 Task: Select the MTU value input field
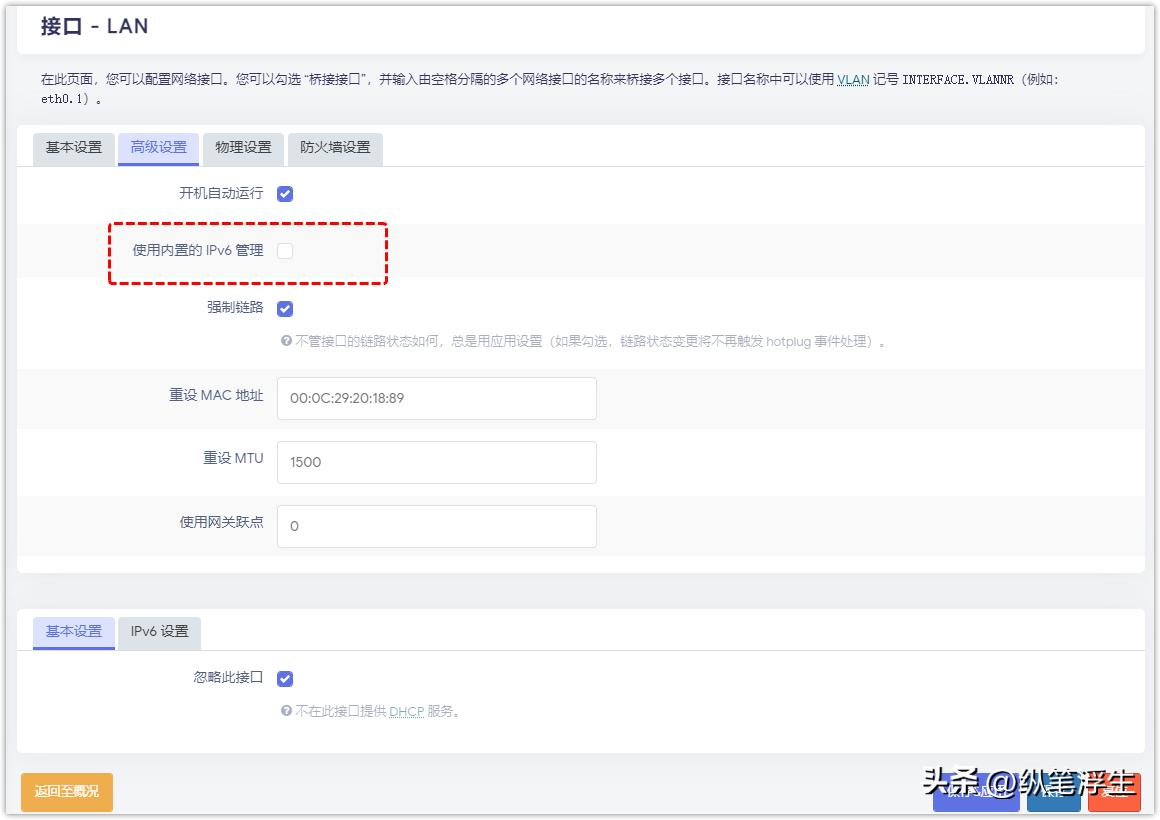tap(435, 462)
